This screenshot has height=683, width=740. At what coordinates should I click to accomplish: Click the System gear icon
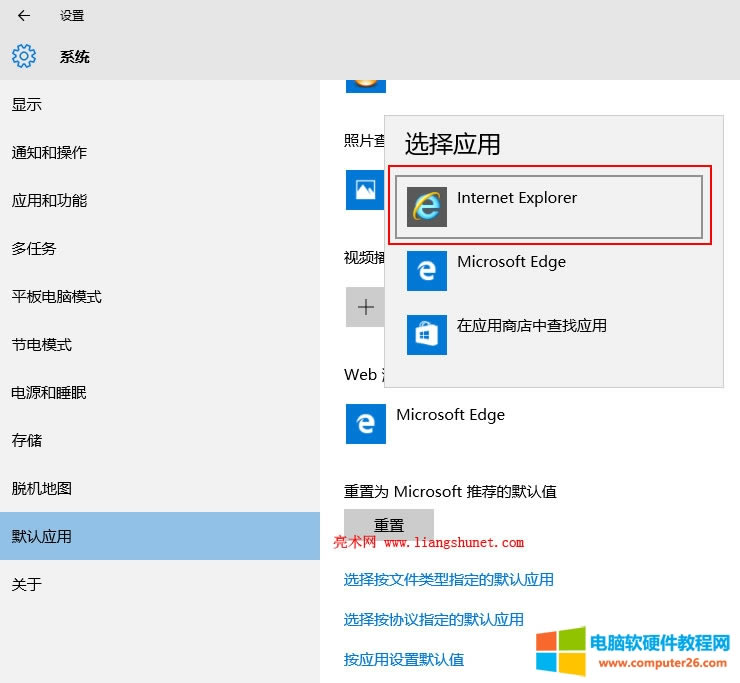pyautogui.click(x=24, y=56)
